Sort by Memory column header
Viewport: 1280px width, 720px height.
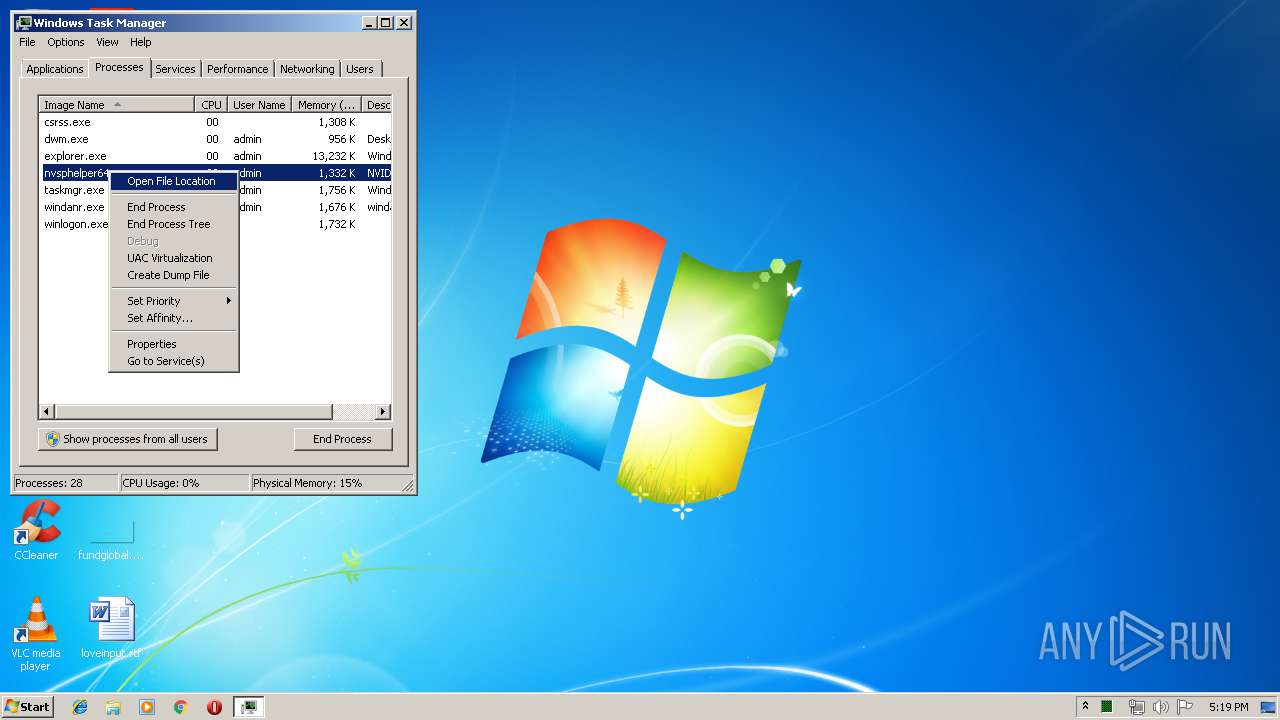coord(327,105)
